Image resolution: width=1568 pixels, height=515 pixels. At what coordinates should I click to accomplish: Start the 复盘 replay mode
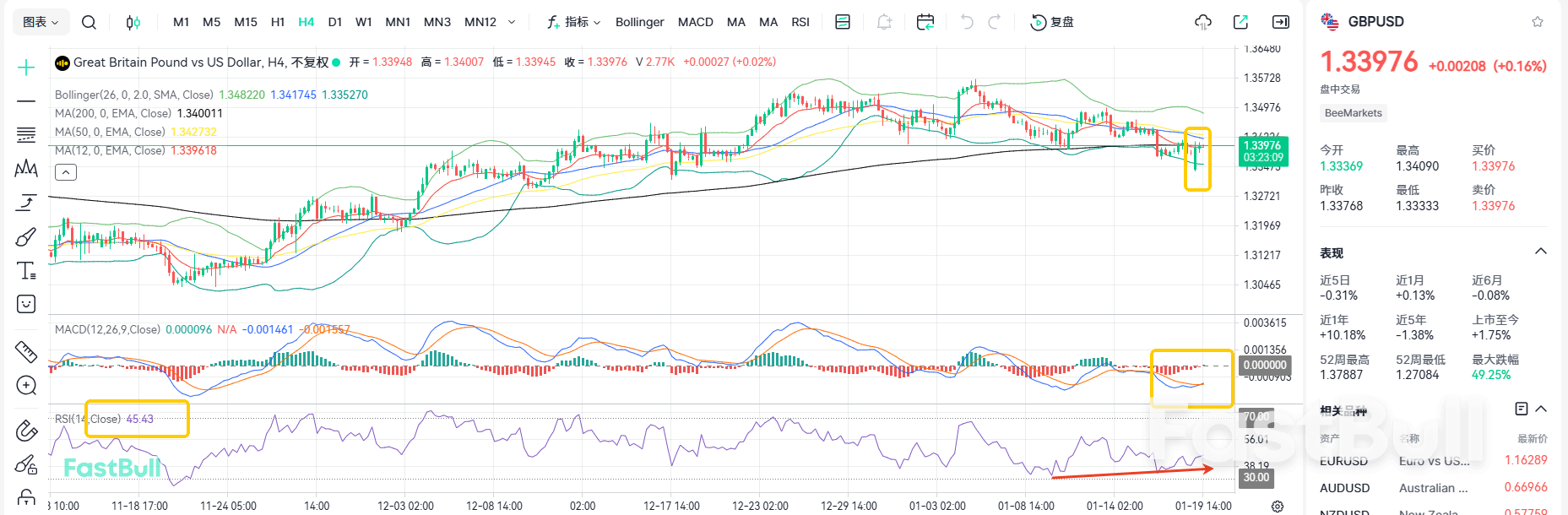click(1053, 22)
